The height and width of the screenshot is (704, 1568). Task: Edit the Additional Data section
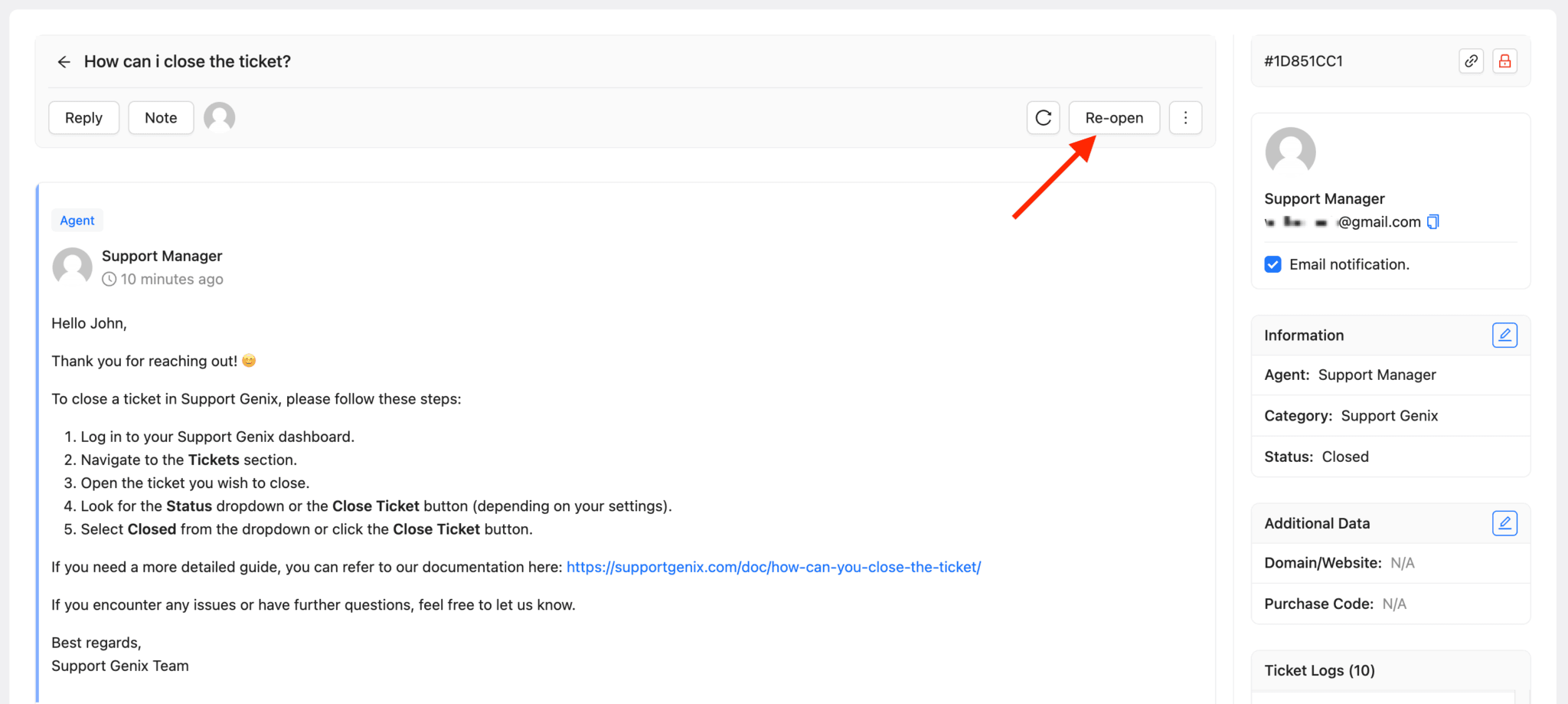[x=1504, y=522]
